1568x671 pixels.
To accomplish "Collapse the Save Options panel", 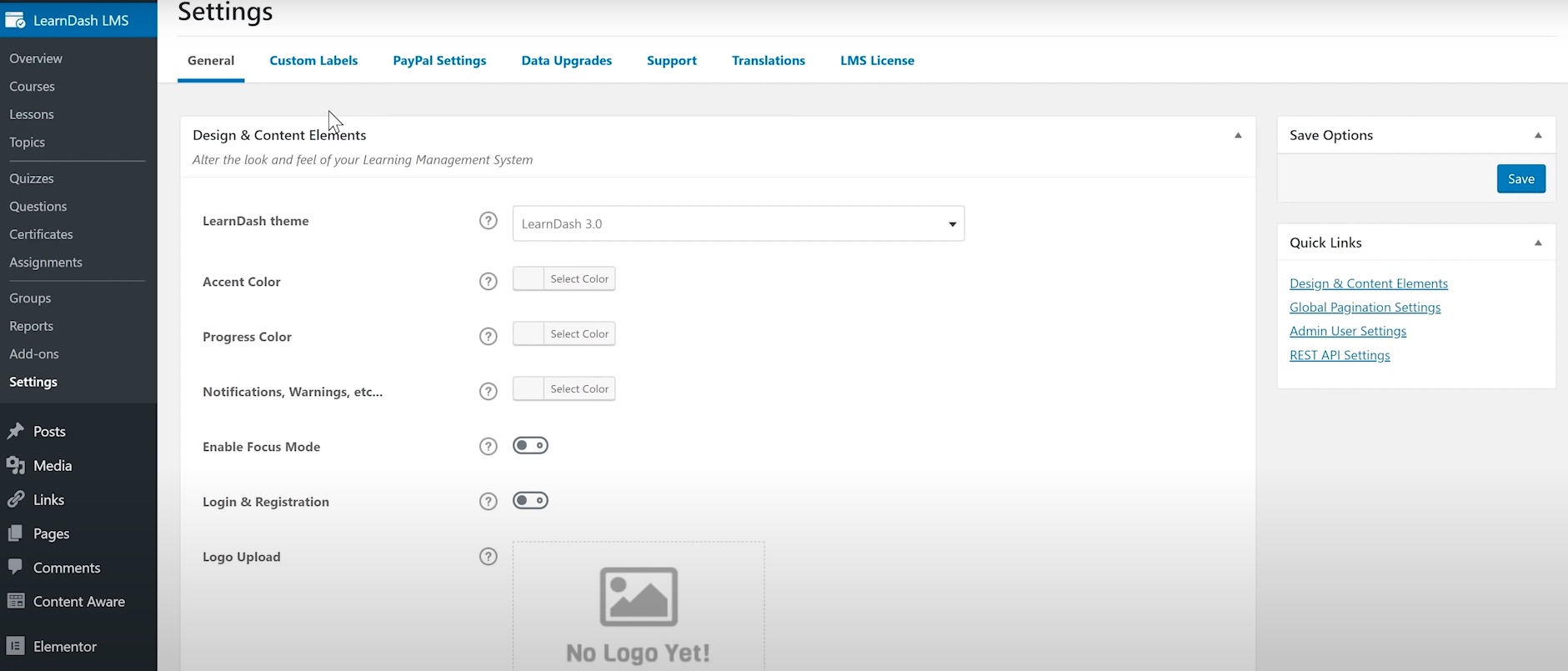I will [x=1538, y=135].
